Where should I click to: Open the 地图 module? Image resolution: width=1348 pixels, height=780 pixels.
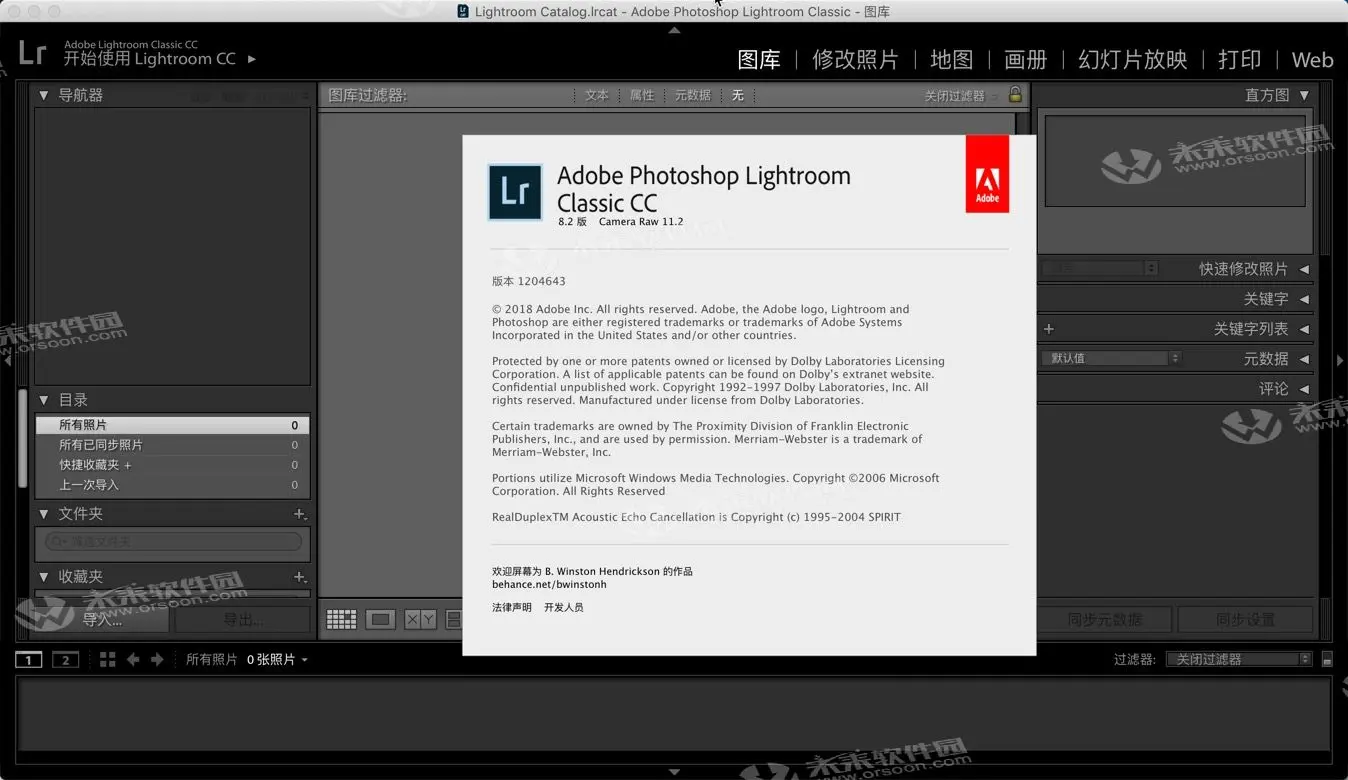(952, 60)
